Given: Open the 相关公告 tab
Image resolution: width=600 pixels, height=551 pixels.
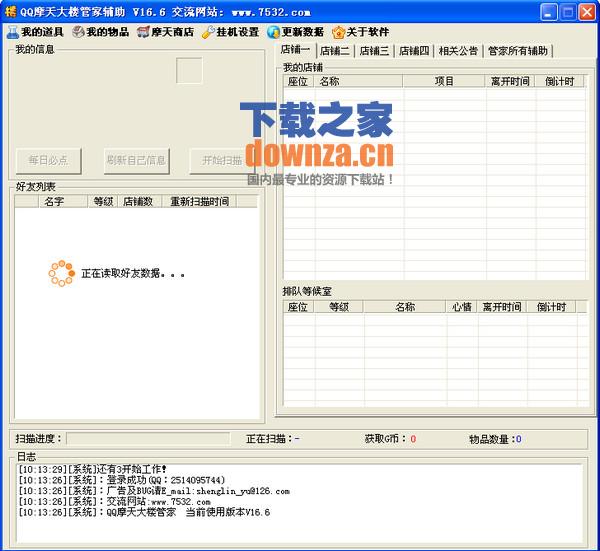Looking at the screenshot, I should pyautogui.click(x=458, y=51).
